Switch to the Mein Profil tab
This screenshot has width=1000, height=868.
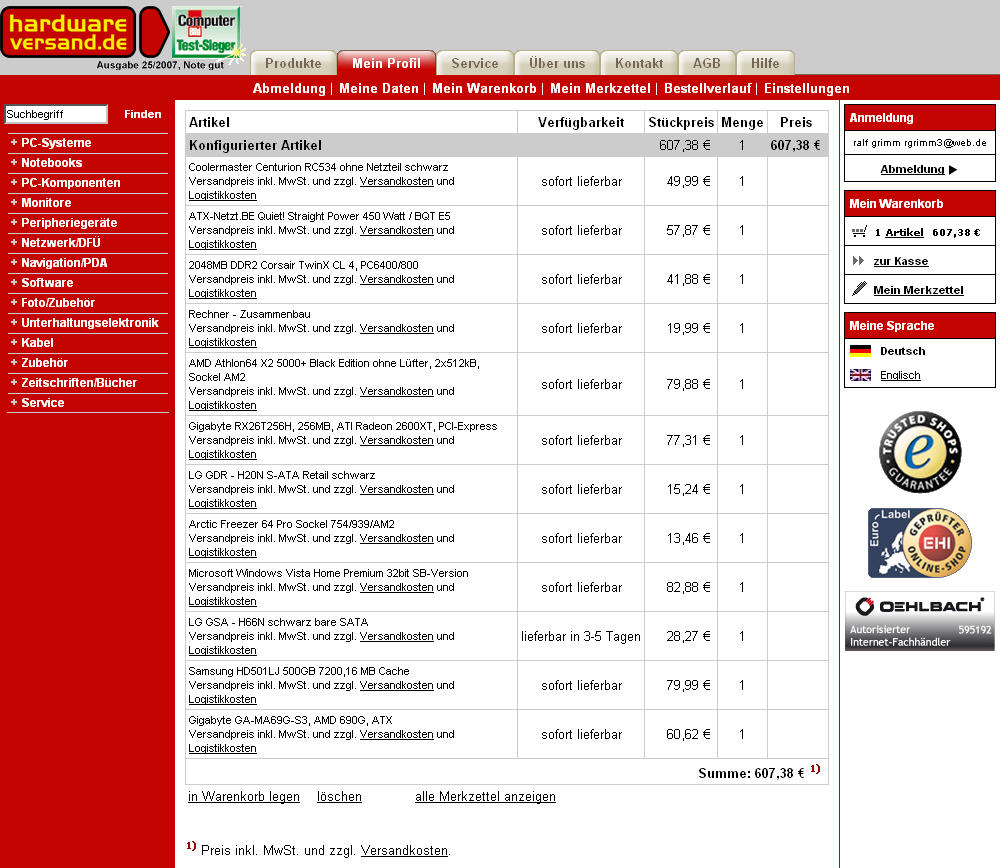tap(386, 63)
